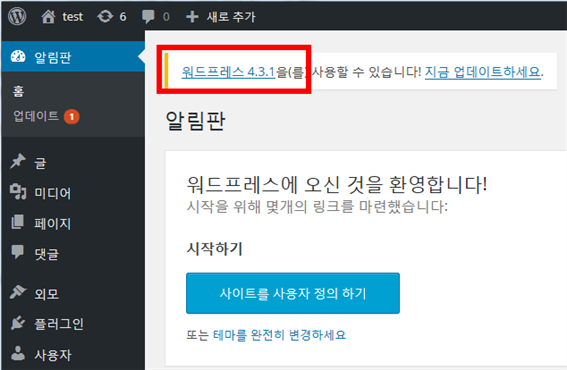
Task: Open the 미디어 menu
Action: tap(52, 193)
